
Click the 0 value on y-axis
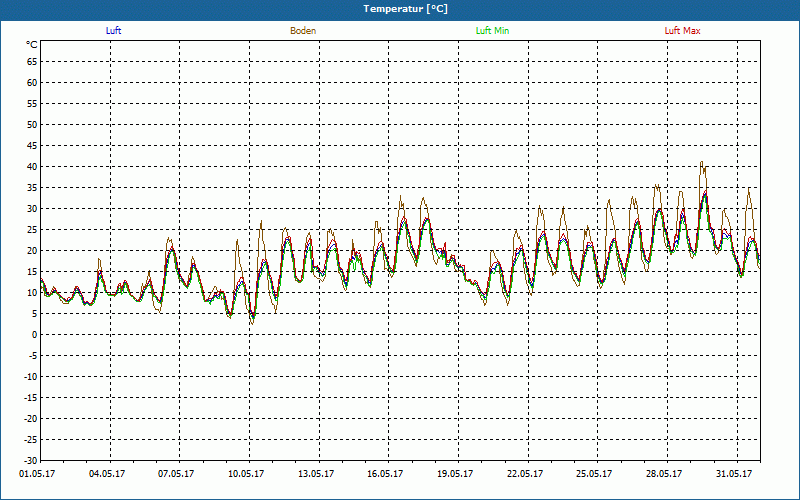35,335
